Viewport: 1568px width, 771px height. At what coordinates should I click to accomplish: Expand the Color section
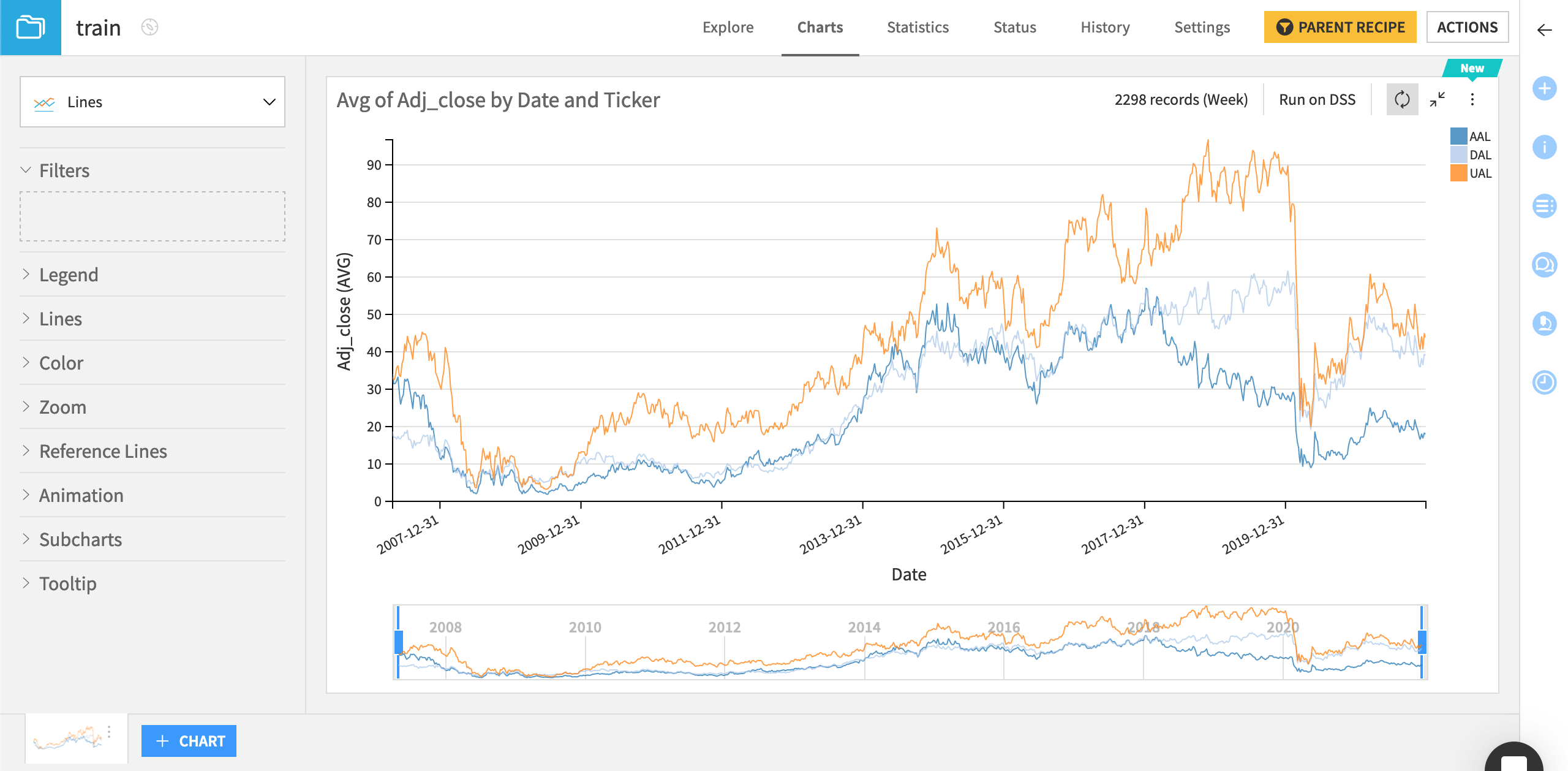[x=61, y=363]
